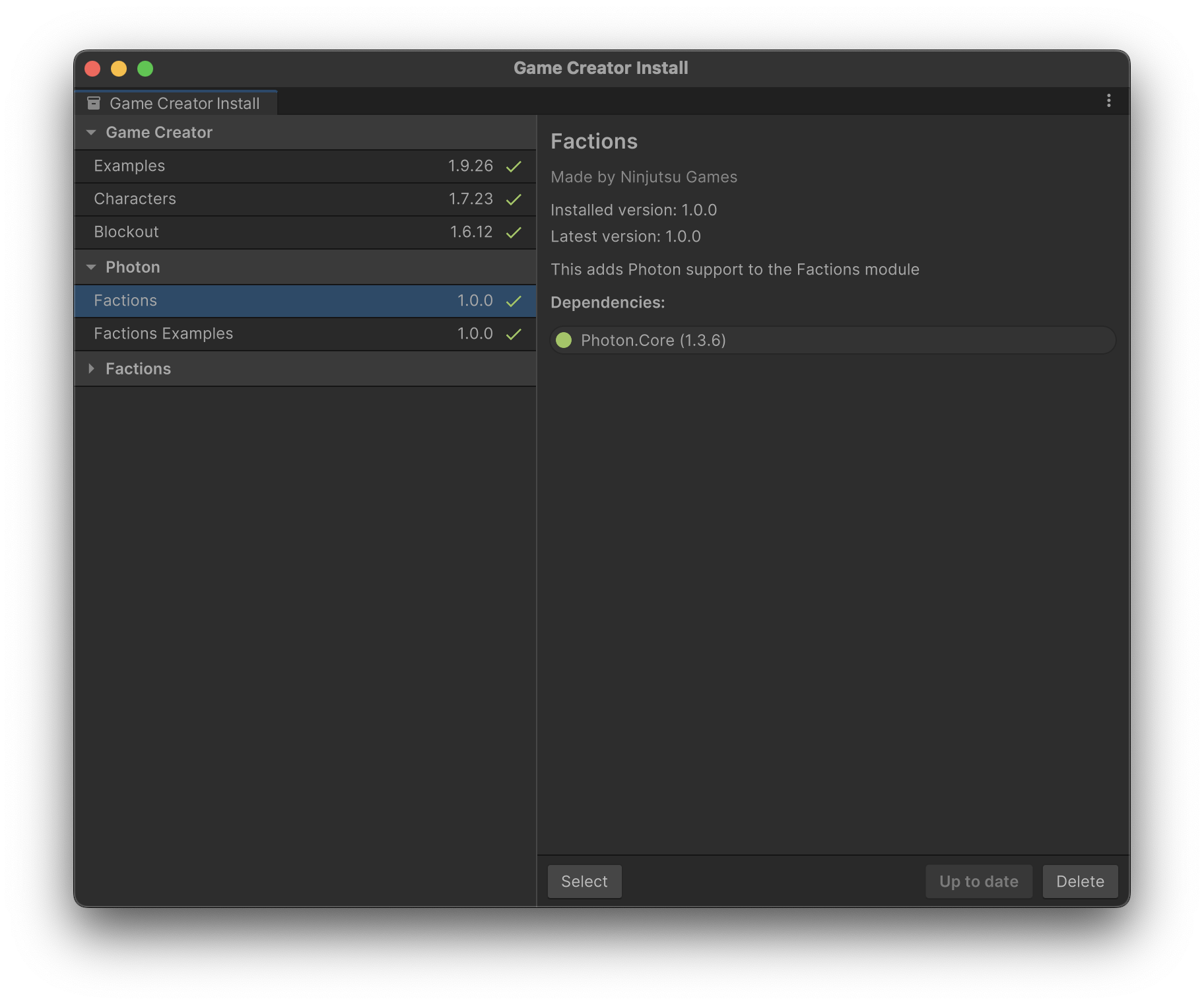The height and width of the screenshot is (1005, 1204).
Task: Click the checkmark on the selected Factions row
Action: 514,301
